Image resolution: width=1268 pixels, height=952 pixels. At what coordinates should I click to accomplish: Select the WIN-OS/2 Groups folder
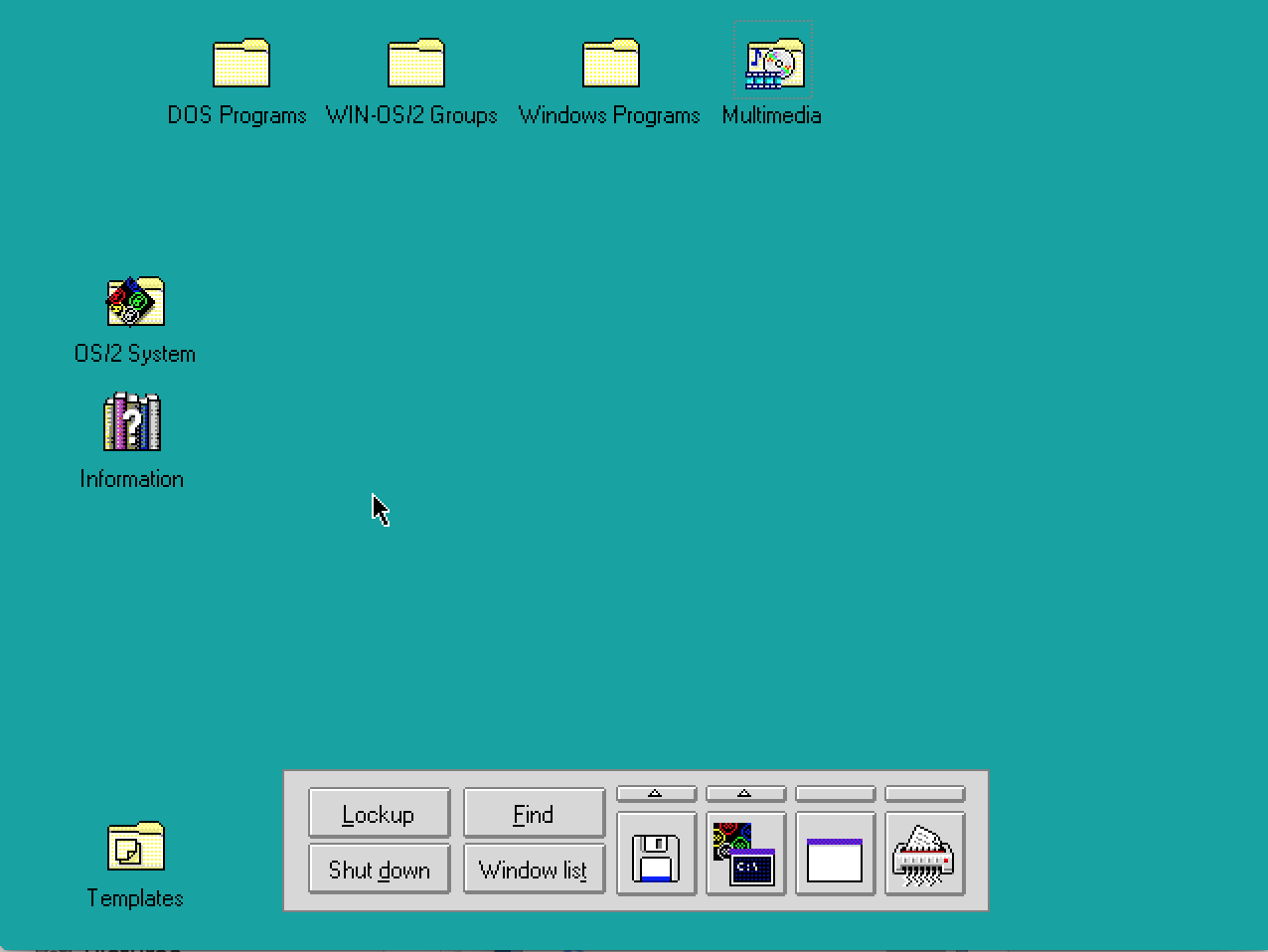tap(415, 64)
